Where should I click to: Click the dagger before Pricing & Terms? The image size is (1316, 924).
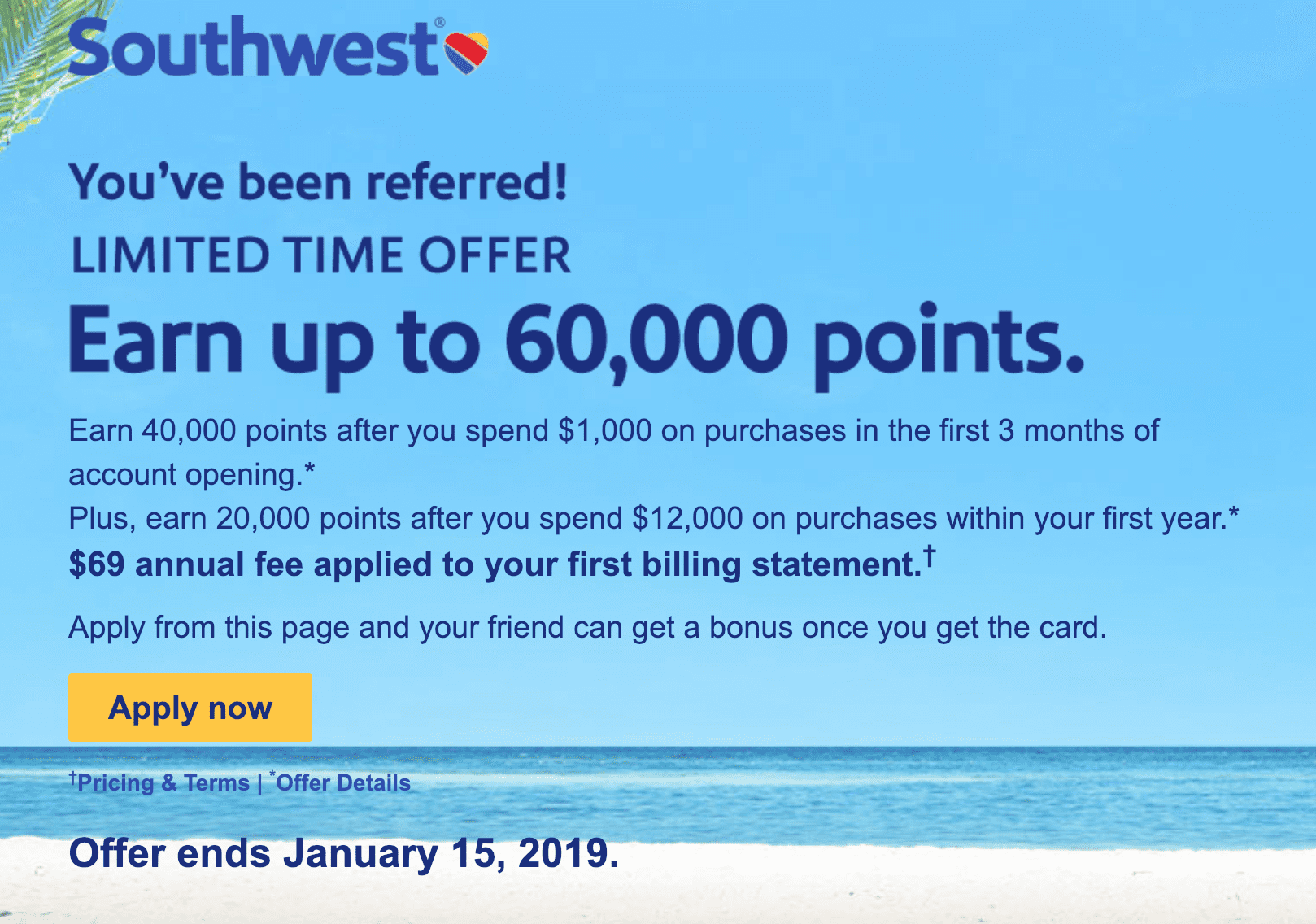point(73,778)
